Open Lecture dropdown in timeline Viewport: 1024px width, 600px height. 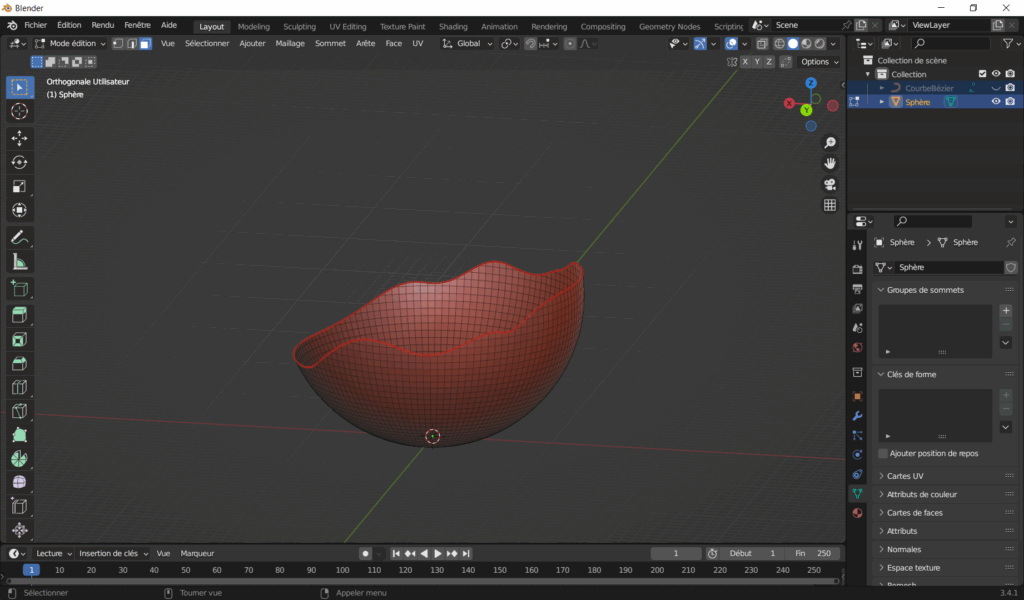pos(54,553)
